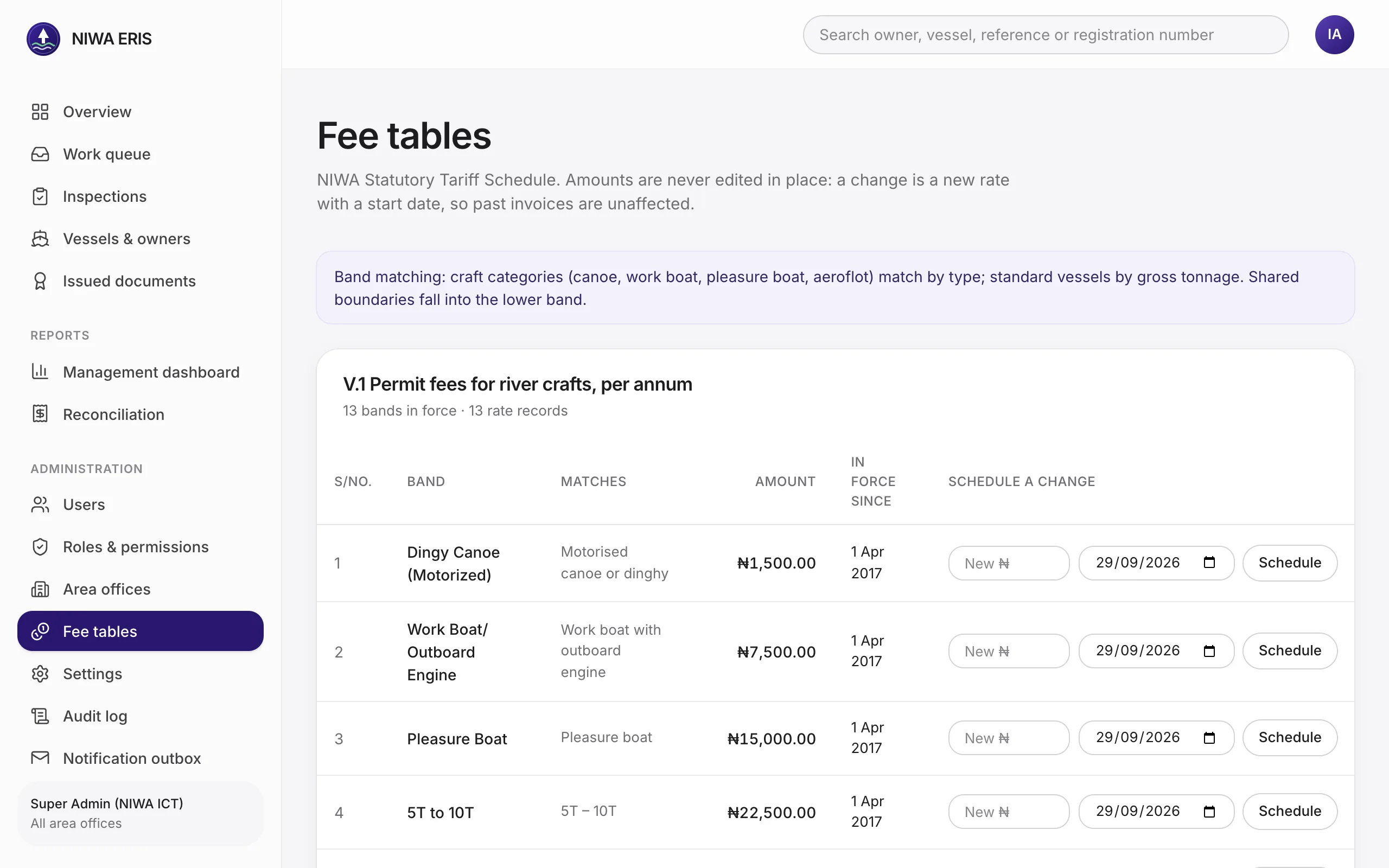Schedule change for 5T to 10T

pos(1290,811)
